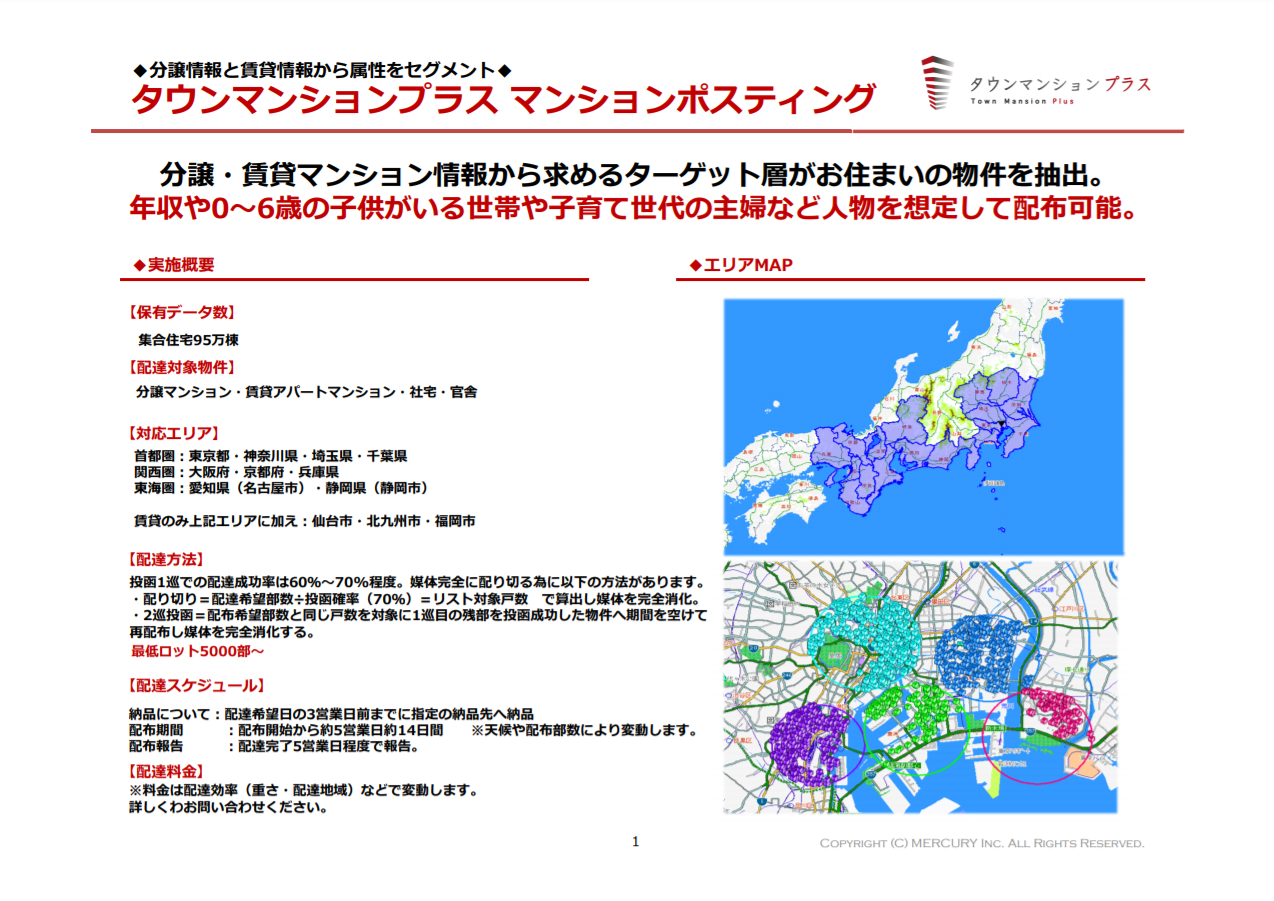
Task: Click the text "集合住宅95万棟"
Action: [x=188, y=339]
